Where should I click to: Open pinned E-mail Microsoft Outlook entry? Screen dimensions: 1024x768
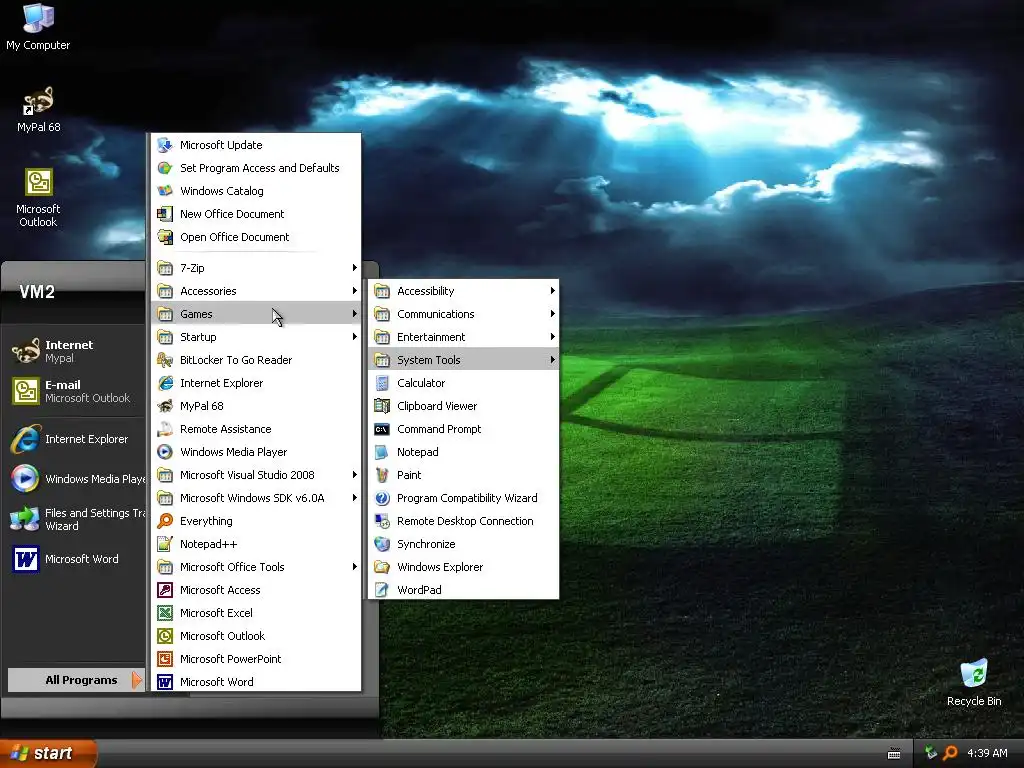[x=76, y=391]
